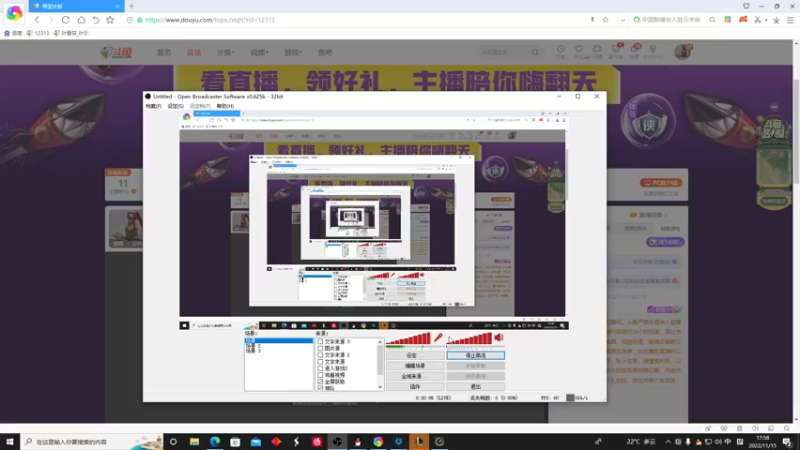Click the undo closed-tab arrow icon

point(96,20)
